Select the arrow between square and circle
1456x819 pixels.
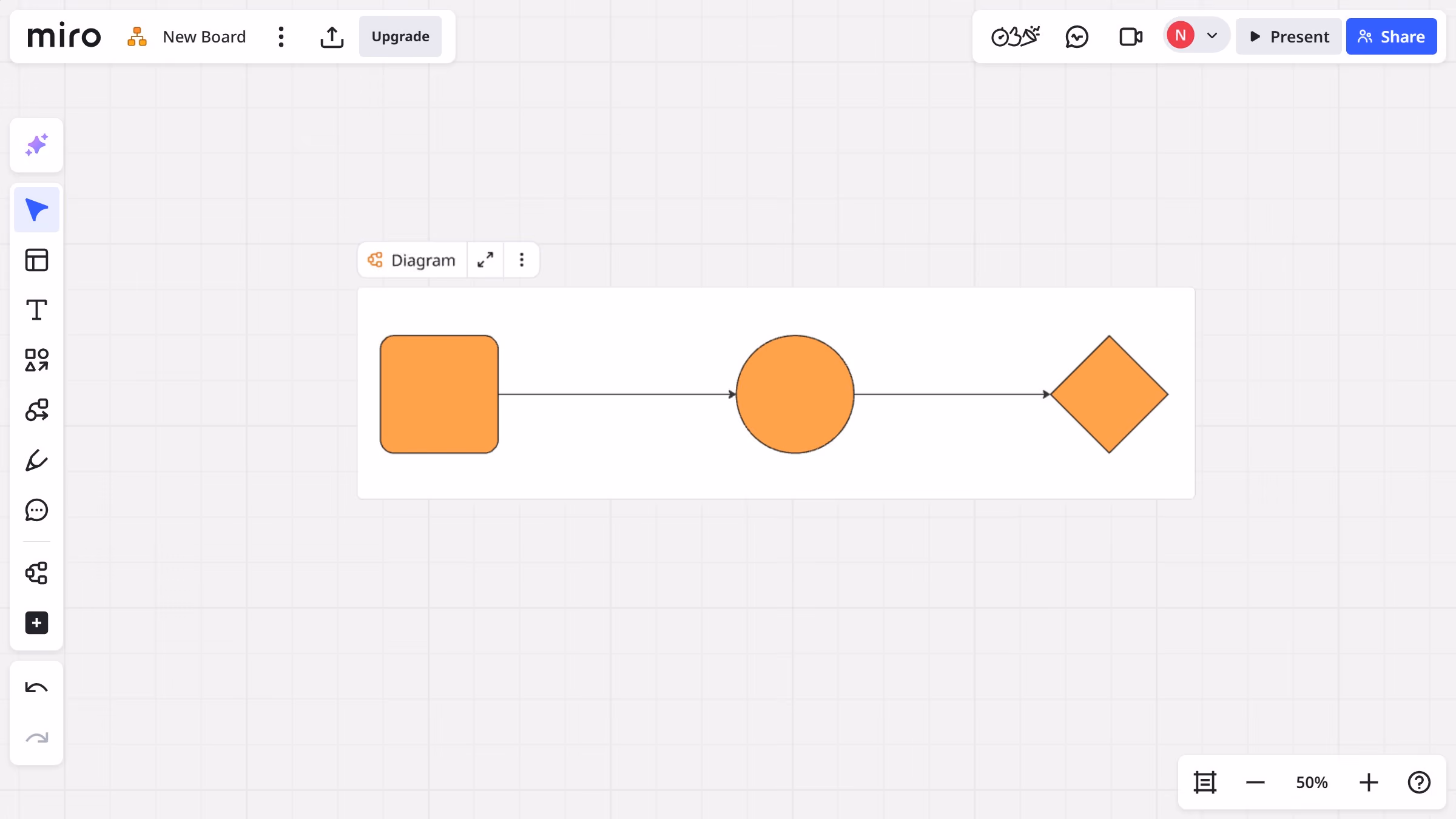[617, 394]
